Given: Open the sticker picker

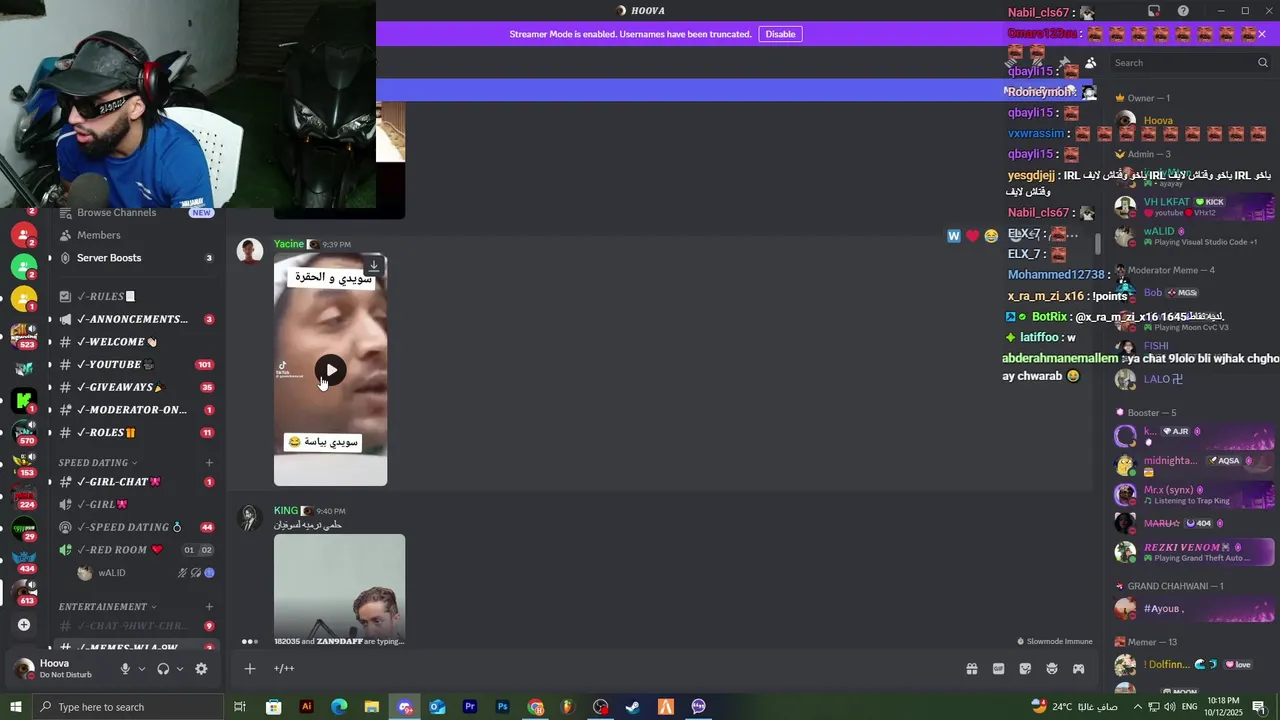Looking at the screenshot, I should click(1025, 669).
